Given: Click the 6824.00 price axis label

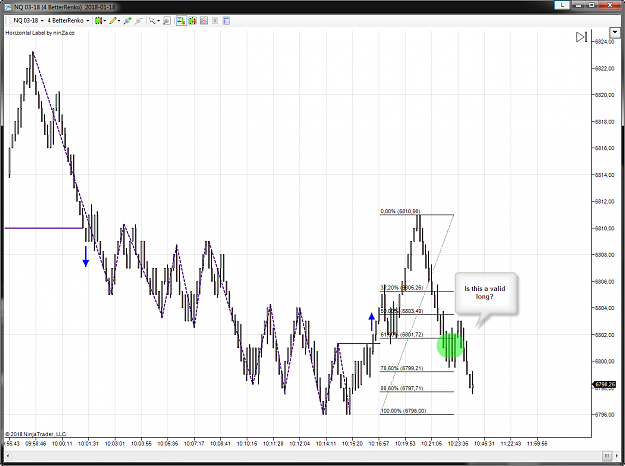Looking at the screenshot, I should [x=605, y=42].
